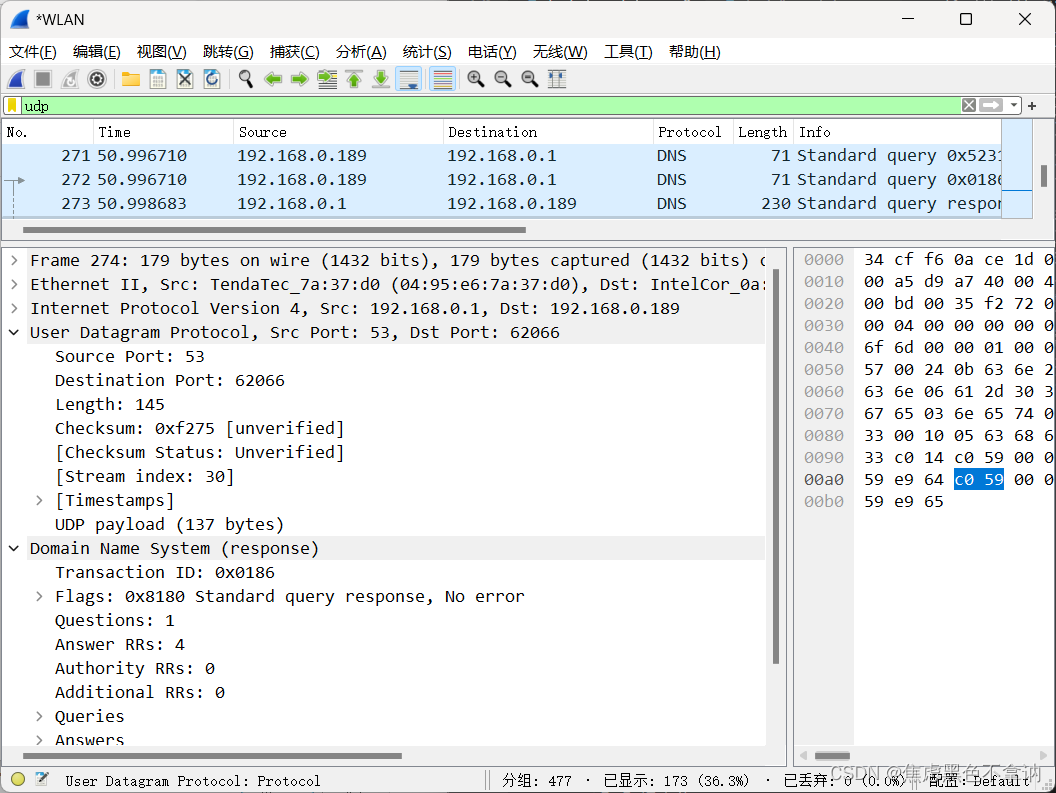The width and height of the screenshot is (1056, 793).
Task: Click the zoom in magnifier icon
Action: coord(475,79)
